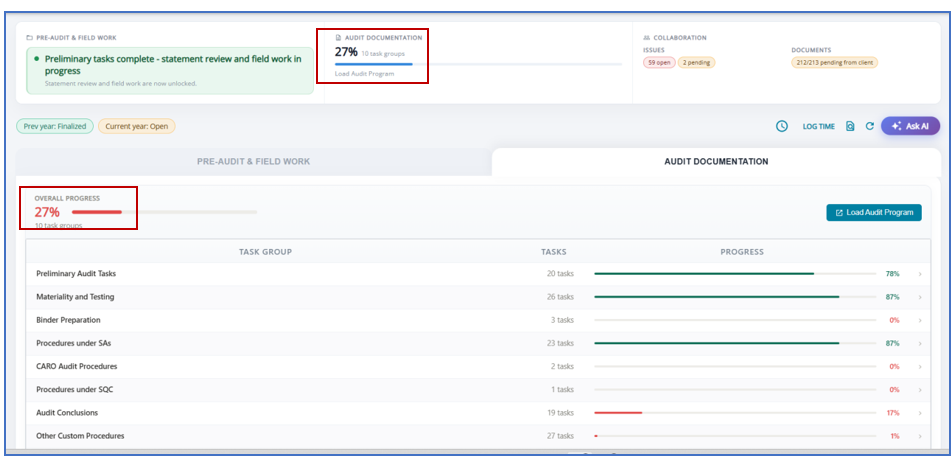Click the overall progress red bar
This screenshot has width=952, height=460.
click(97, 212)
